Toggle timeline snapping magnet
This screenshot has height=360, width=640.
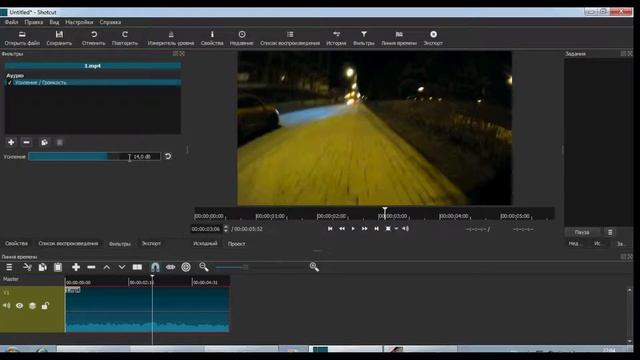coord(155,267)
